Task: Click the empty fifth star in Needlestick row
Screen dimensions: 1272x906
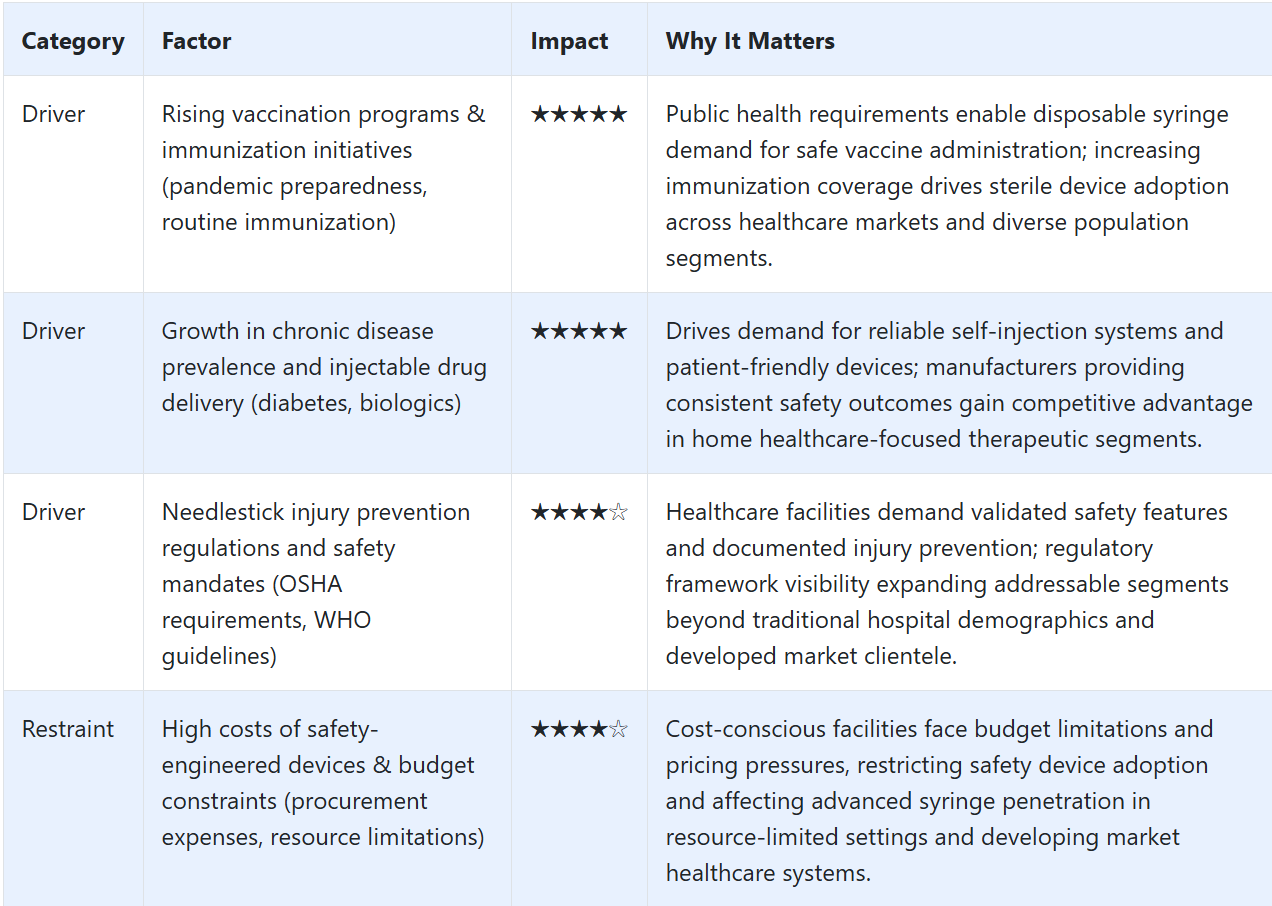Action: pos(618,513)
